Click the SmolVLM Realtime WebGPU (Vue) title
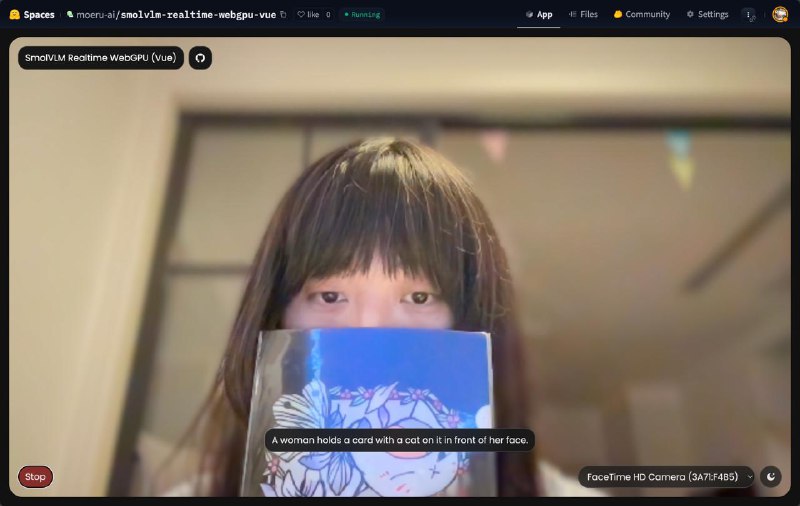This screenshot has width=800, height=506. click(x=101, y=58)
